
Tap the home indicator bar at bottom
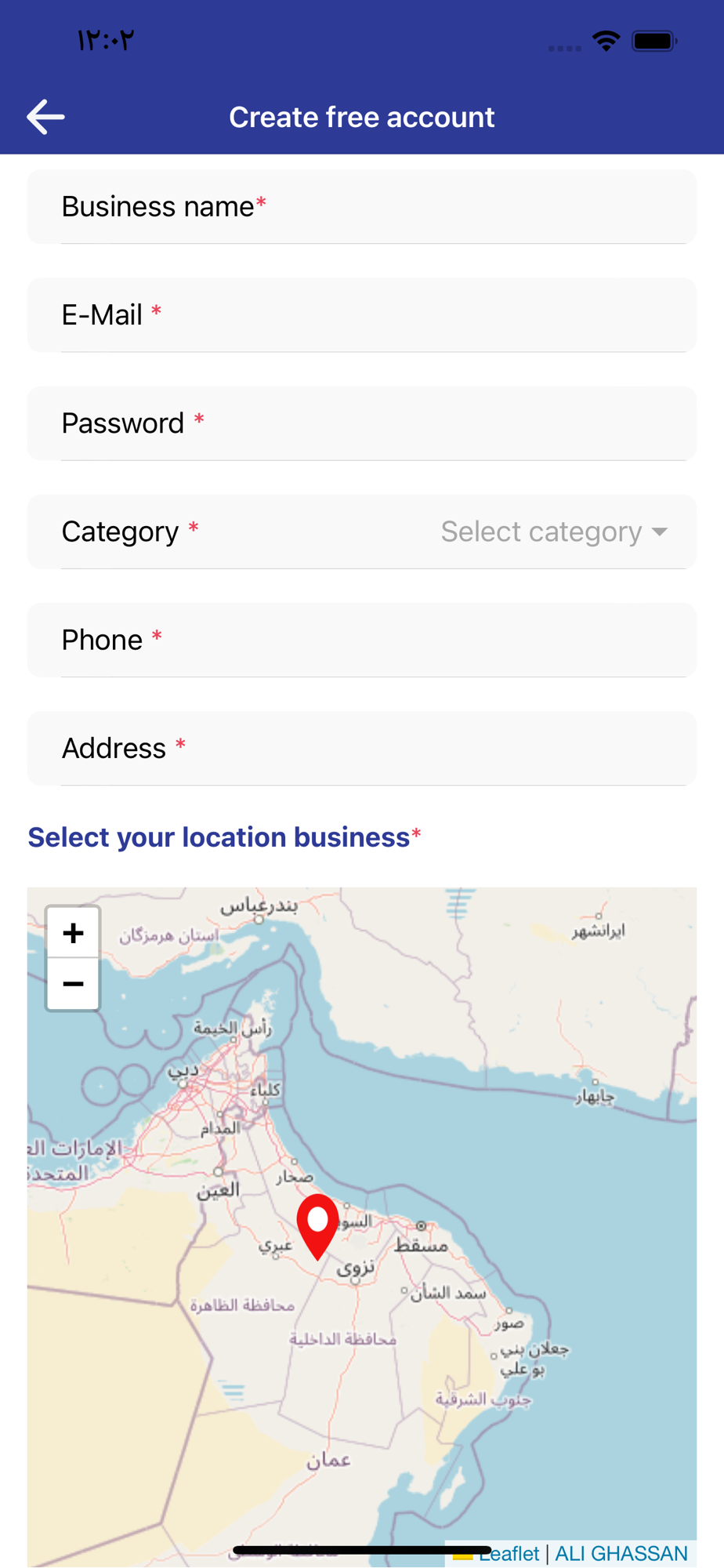click(362, 1550)
